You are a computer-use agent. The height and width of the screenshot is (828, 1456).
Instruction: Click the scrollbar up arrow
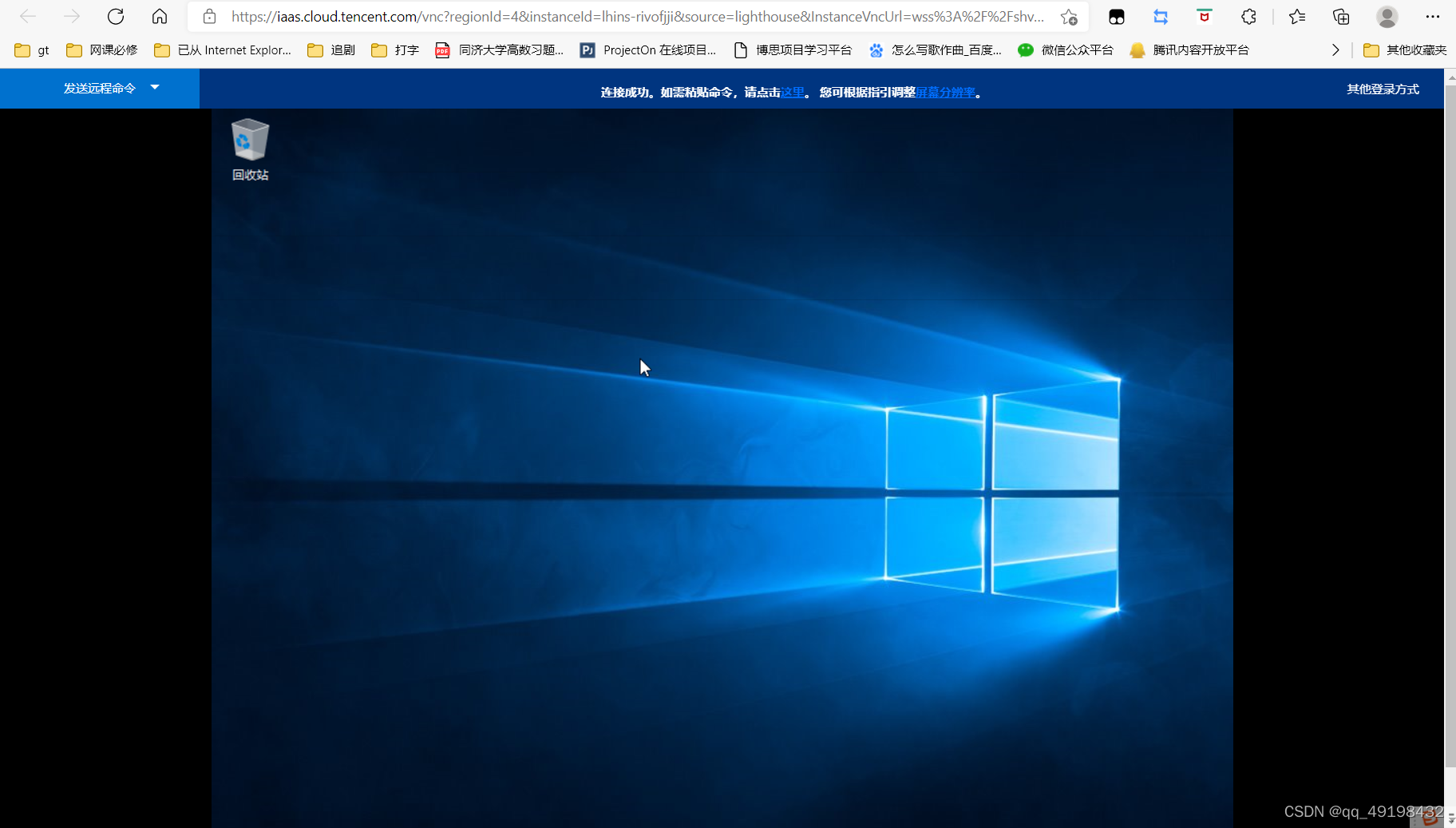click(x=1450, y=76)
